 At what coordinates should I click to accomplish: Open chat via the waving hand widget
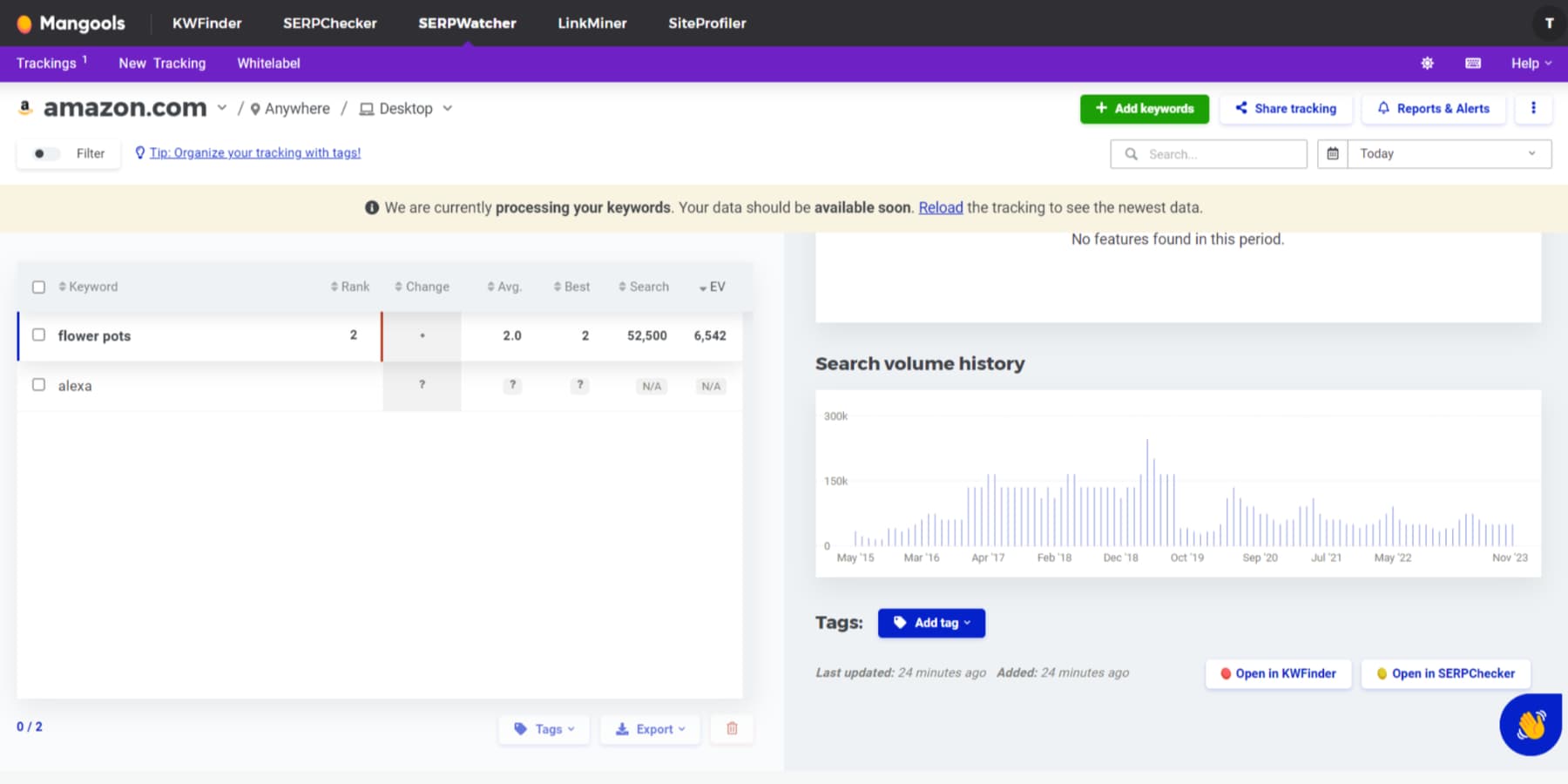tap(1530, 725)
